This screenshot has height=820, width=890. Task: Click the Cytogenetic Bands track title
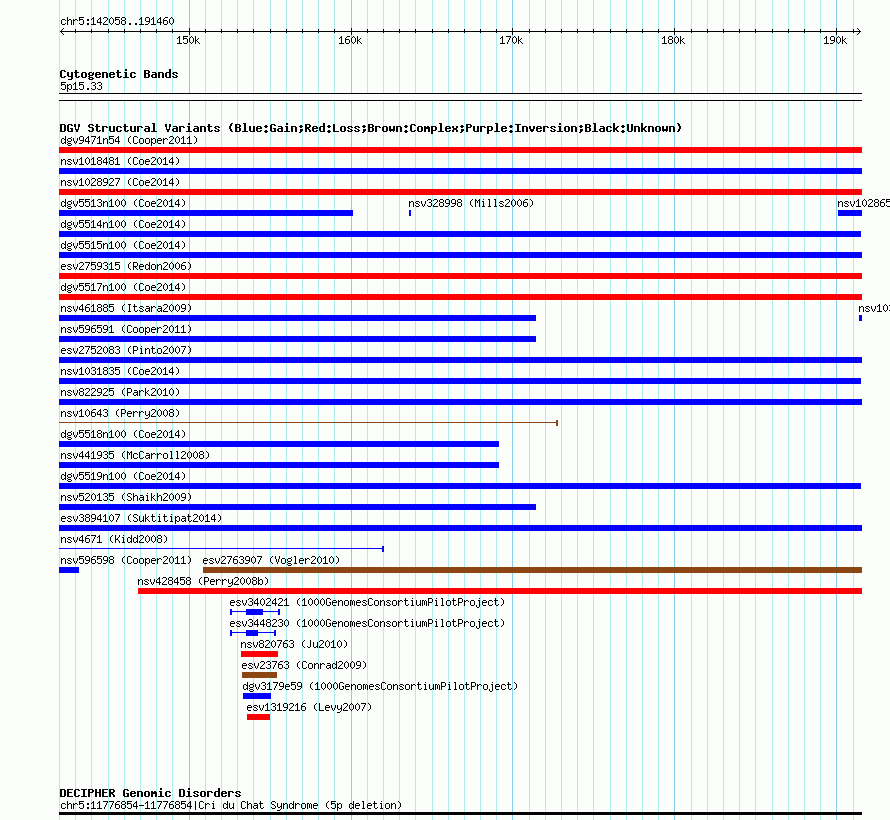point(119,74)
